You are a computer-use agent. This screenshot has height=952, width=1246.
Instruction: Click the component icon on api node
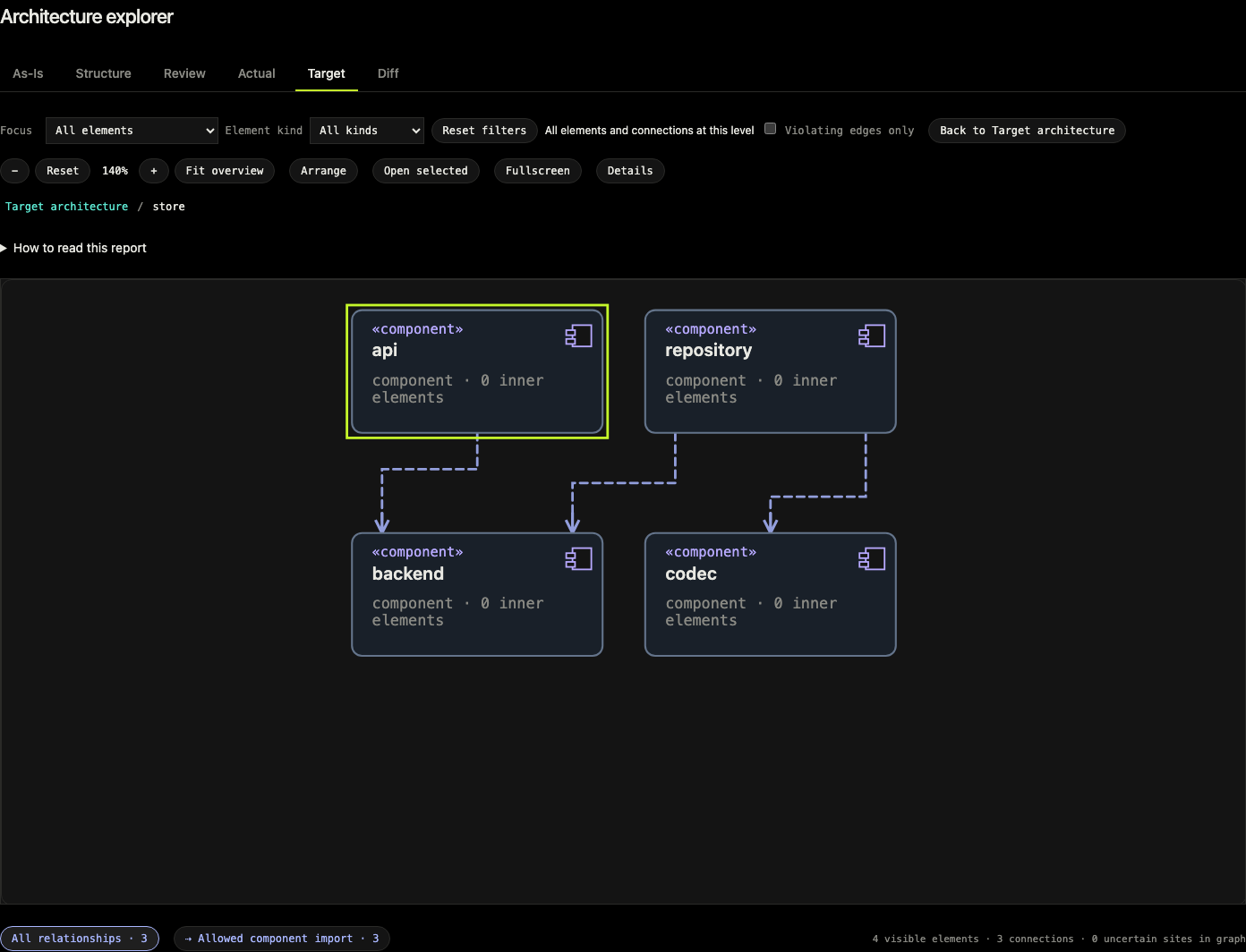[578, 336]
